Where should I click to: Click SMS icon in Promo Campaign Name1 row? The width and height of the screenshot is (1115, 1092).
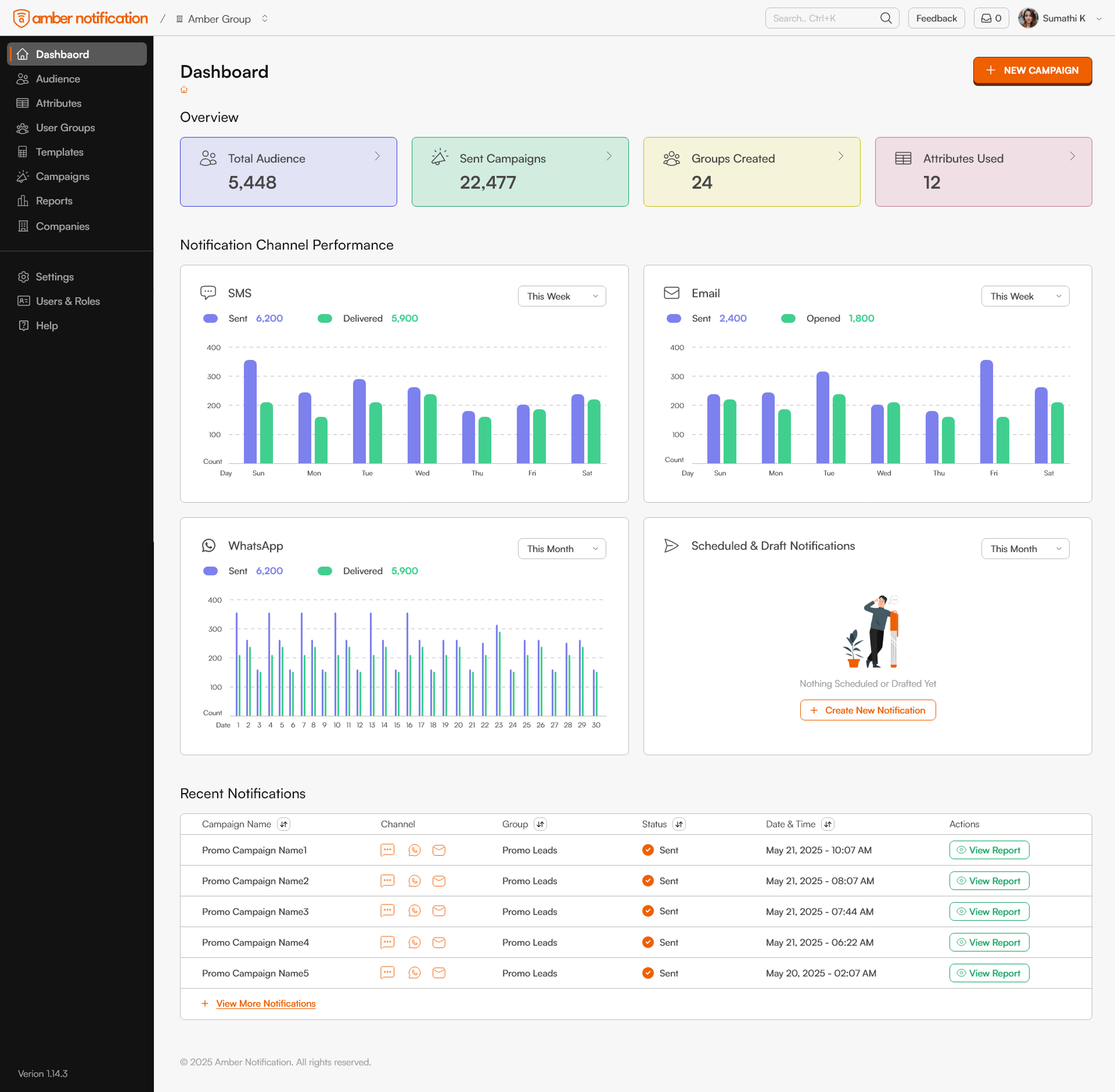tap(387, 850)
